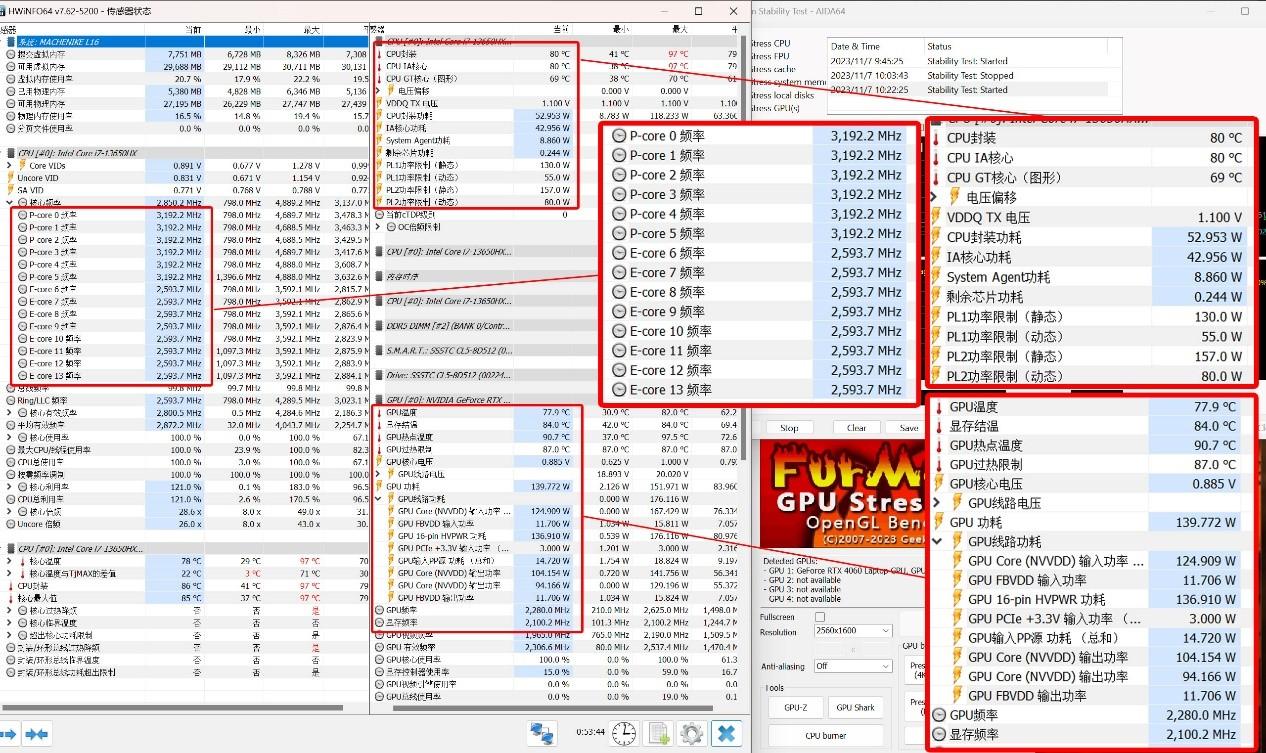
Task: Toggle Stress CPU in AIDA64
Action: (770, 43)
